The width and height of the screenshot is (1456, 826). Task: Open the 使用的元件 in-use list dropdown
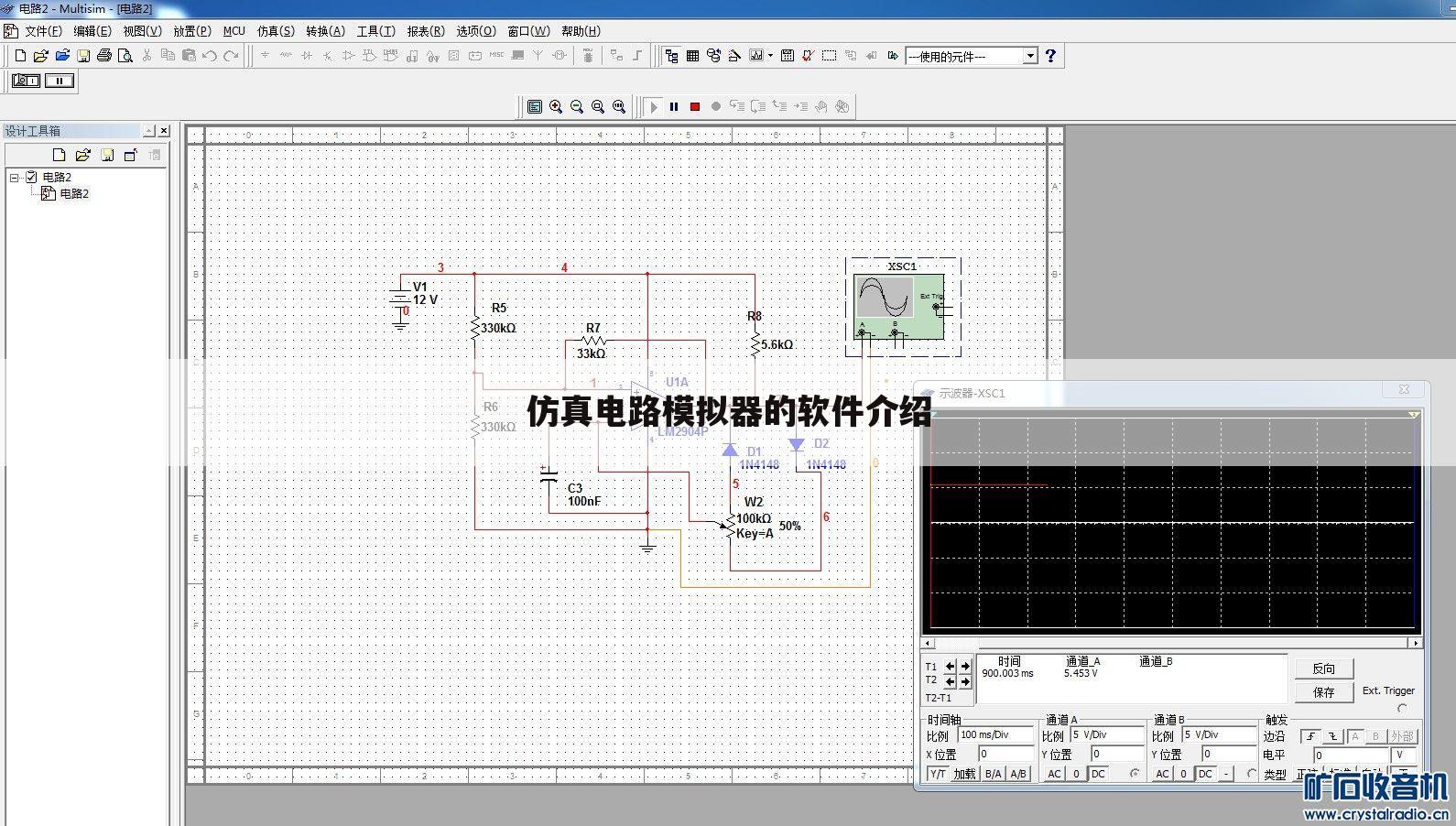1029,56
